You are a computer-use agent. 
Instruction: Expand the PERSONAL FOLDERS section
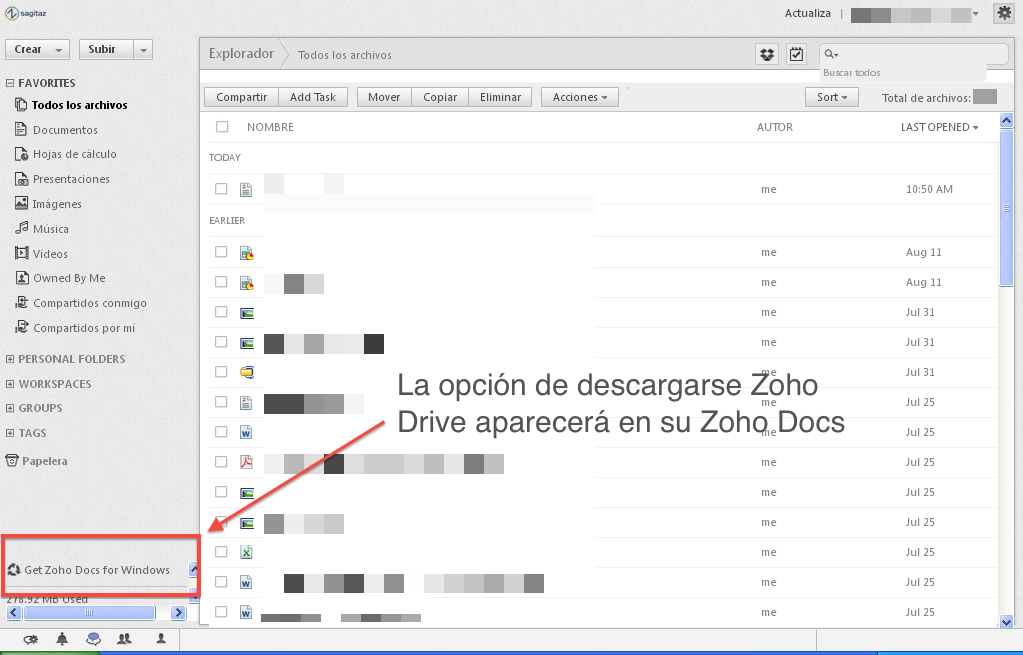point(65,359)
